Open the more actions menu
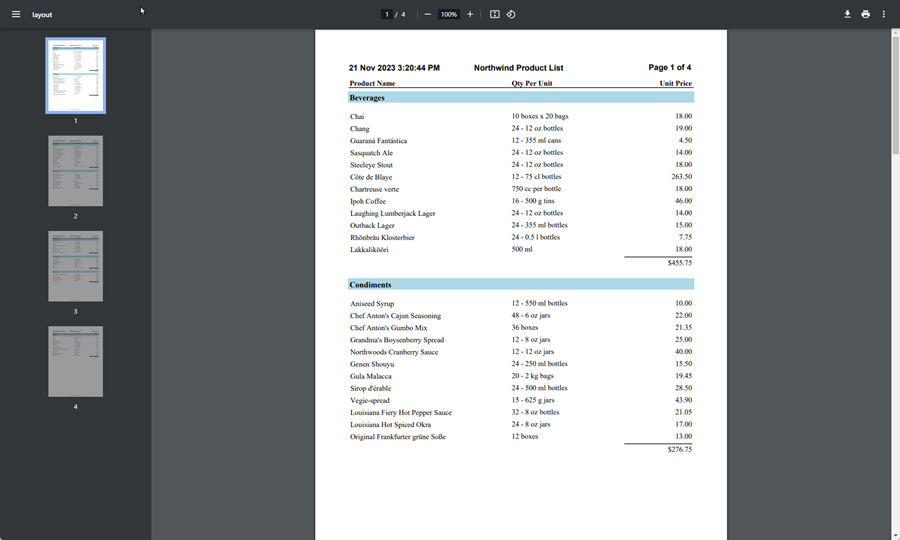This screenshot has width=900, height=540. coord(884,14)
